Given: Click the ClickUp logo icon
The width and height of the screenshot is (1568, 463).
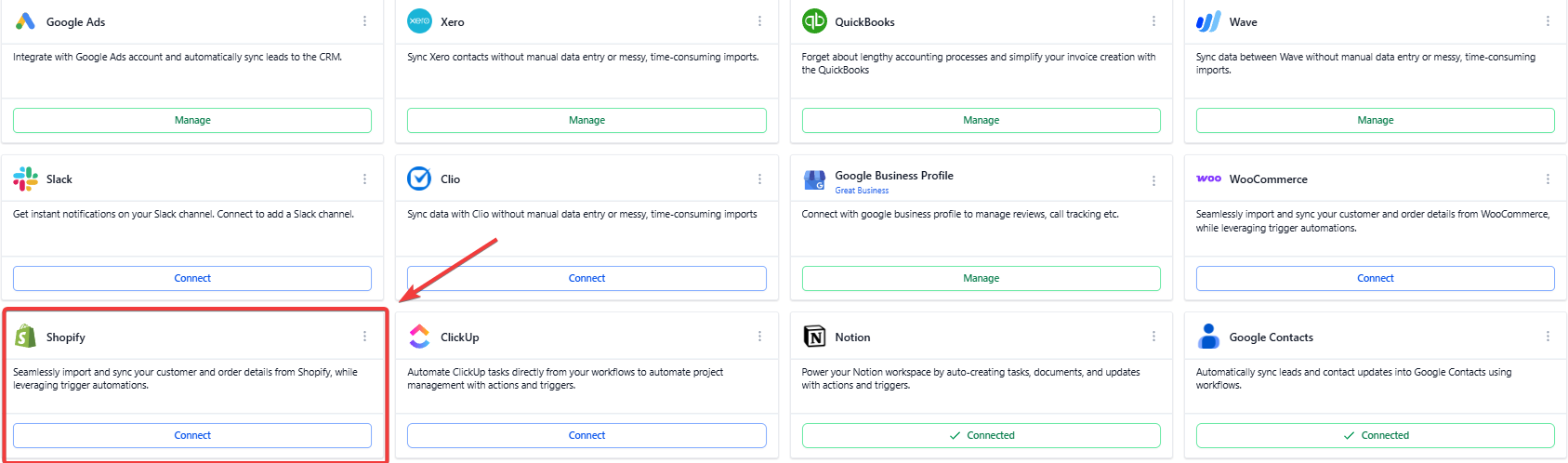Looking at the screenshot, I should [x=419, y=337].
